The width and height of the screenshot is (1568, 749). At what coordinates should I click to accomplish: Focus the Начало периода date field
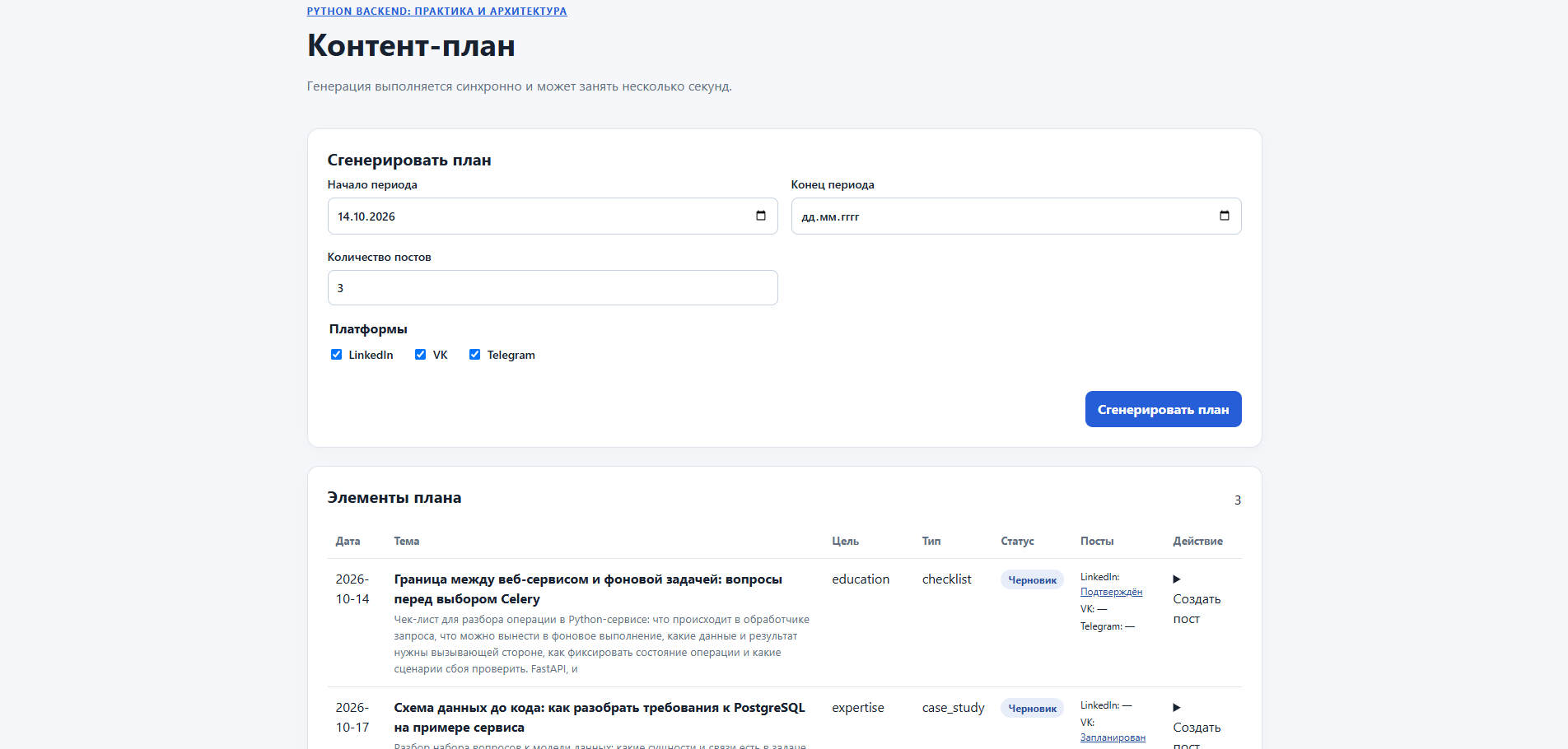tap(553, 216)
